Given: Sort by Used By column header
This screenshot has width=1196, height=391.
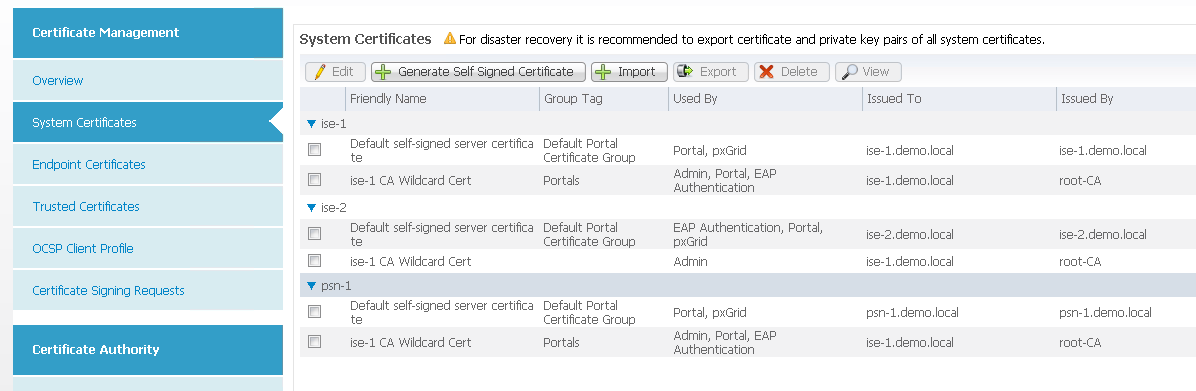Looking at the screenshot, I should coord(764,98).
